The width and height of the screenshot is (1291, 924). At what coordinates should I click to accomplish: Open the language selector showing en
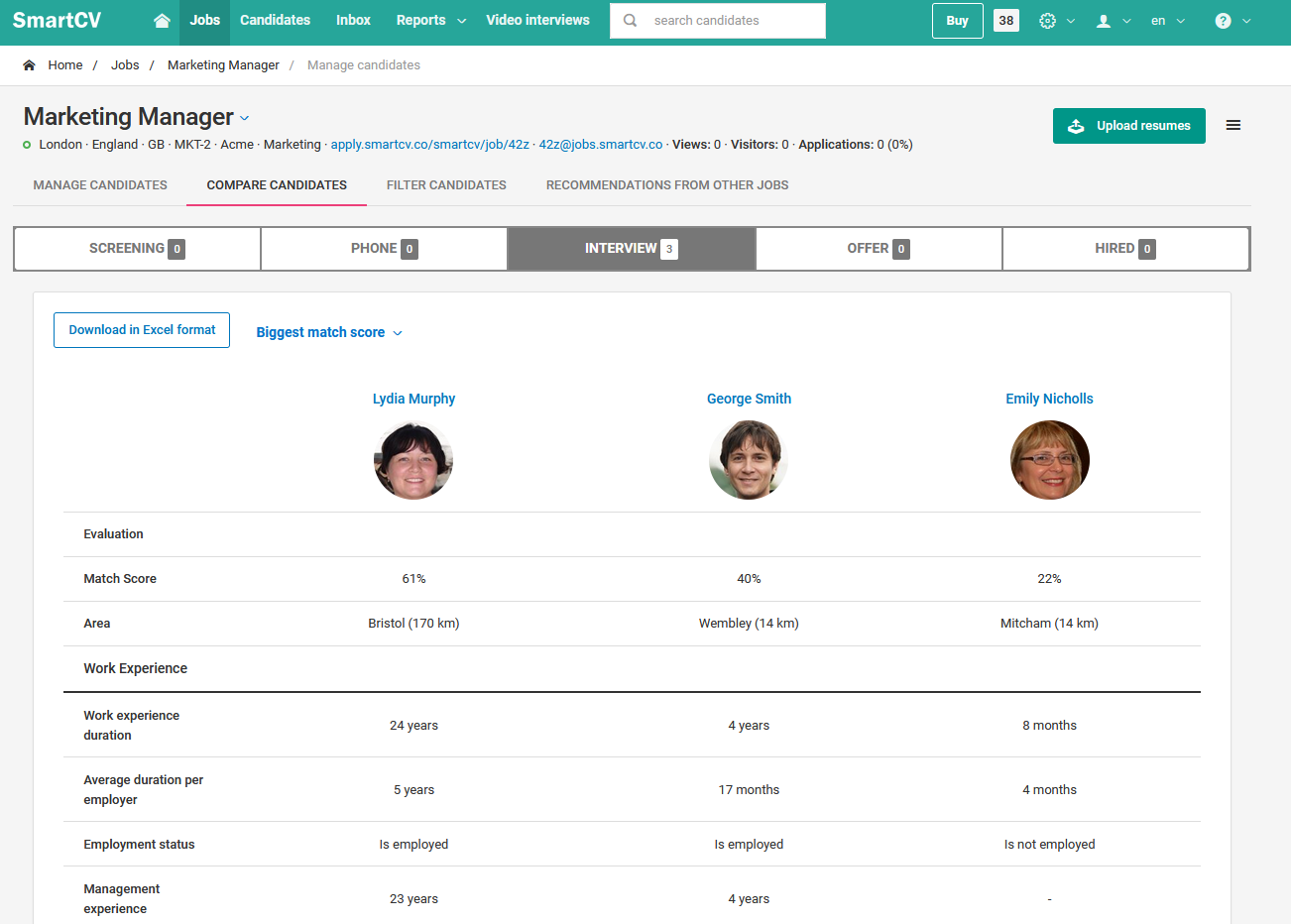1168,21
